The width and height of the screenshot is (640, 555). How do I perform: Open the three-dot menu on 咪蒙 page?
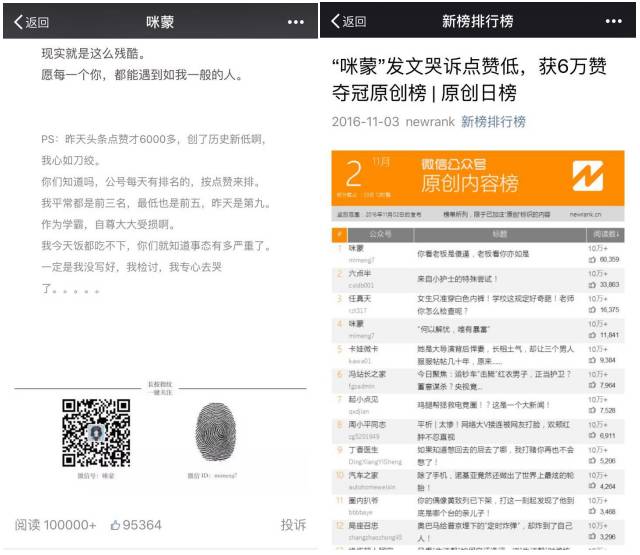(x=296, y=21)
